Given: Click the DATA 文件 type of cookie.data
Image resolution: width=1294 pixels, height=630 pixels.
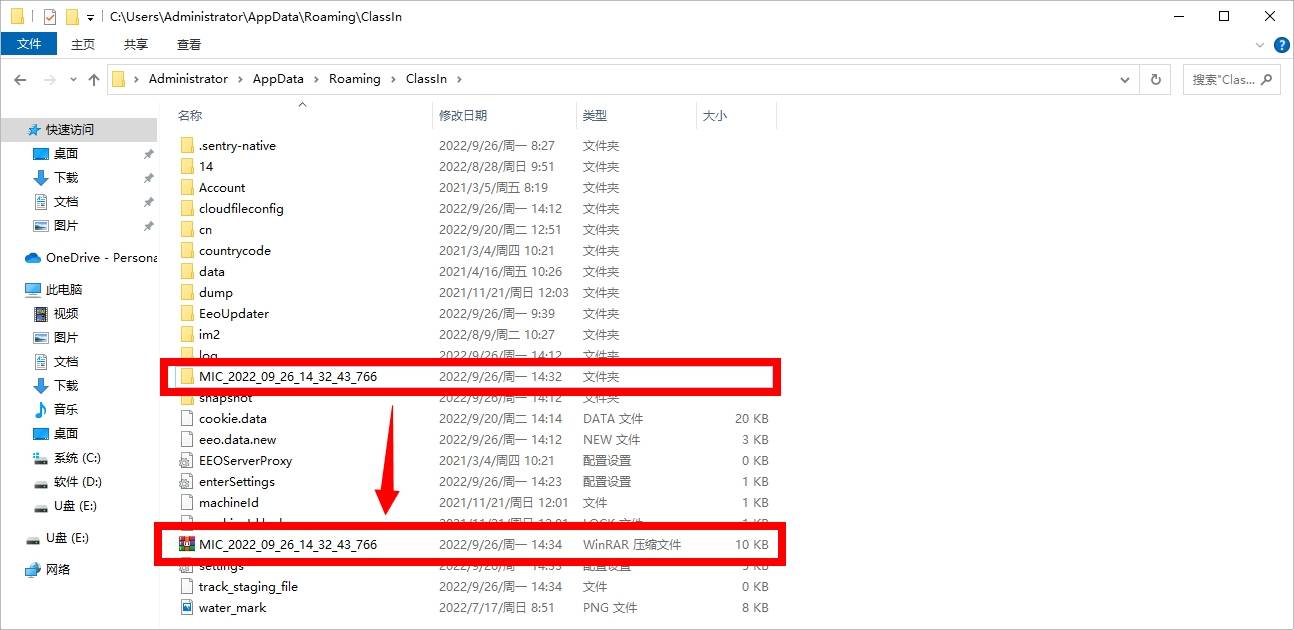Looking at the screenshot, I should [613, 418].
